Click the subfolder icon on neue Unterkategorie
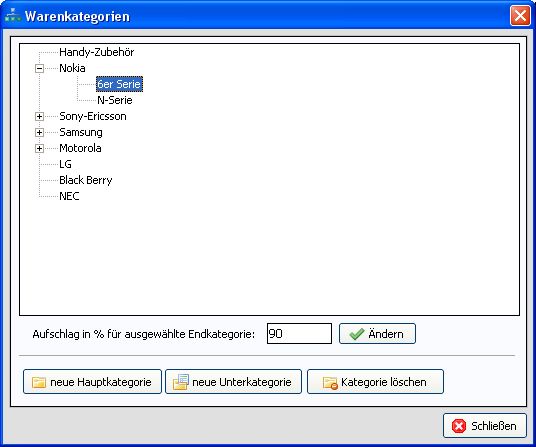Screen dimensions: 536x447 click(181, 382)
